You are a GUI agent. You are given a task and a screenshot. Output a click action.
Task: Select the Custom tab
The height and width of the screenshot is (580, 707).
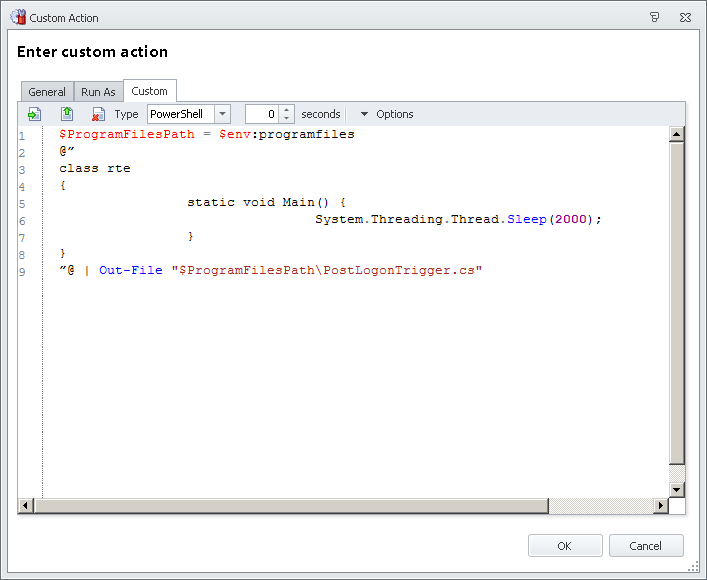tap(150, 91)
